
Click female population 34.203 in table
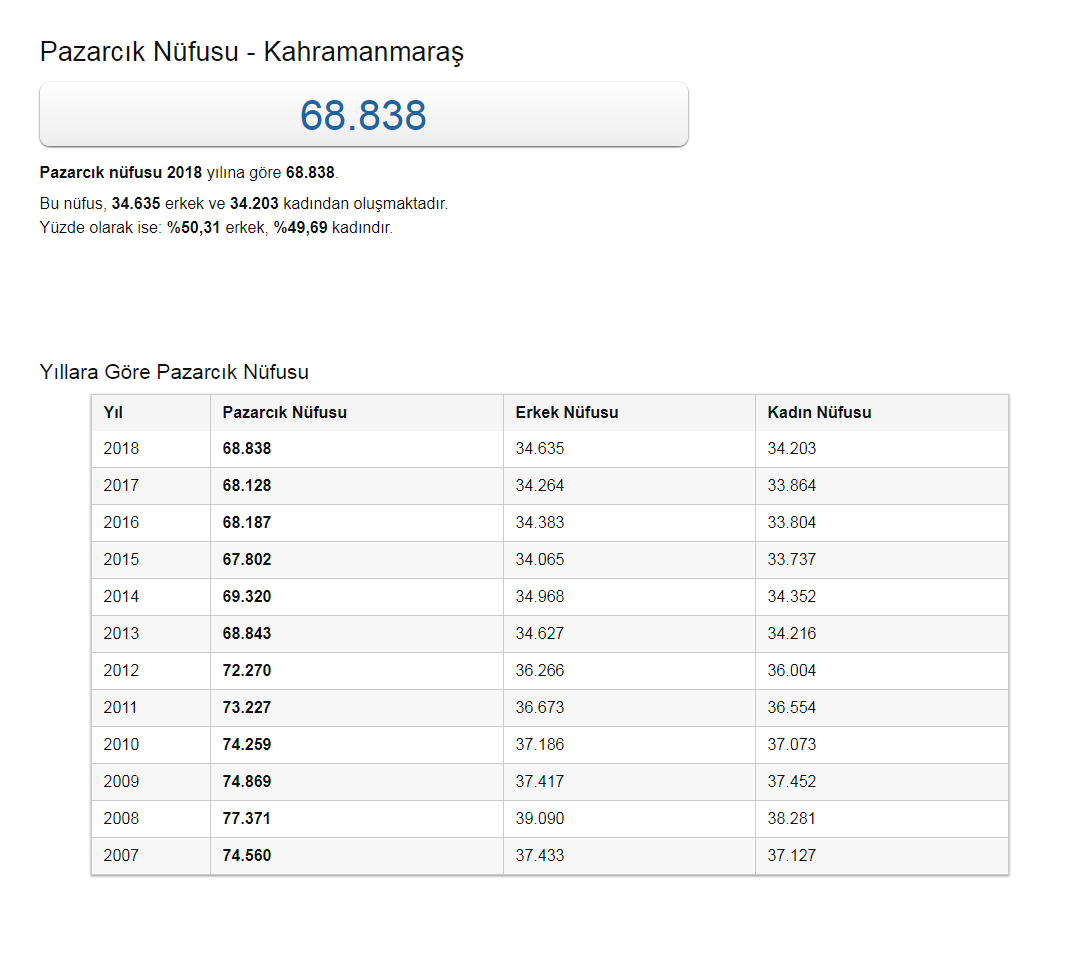pos(792,448)
